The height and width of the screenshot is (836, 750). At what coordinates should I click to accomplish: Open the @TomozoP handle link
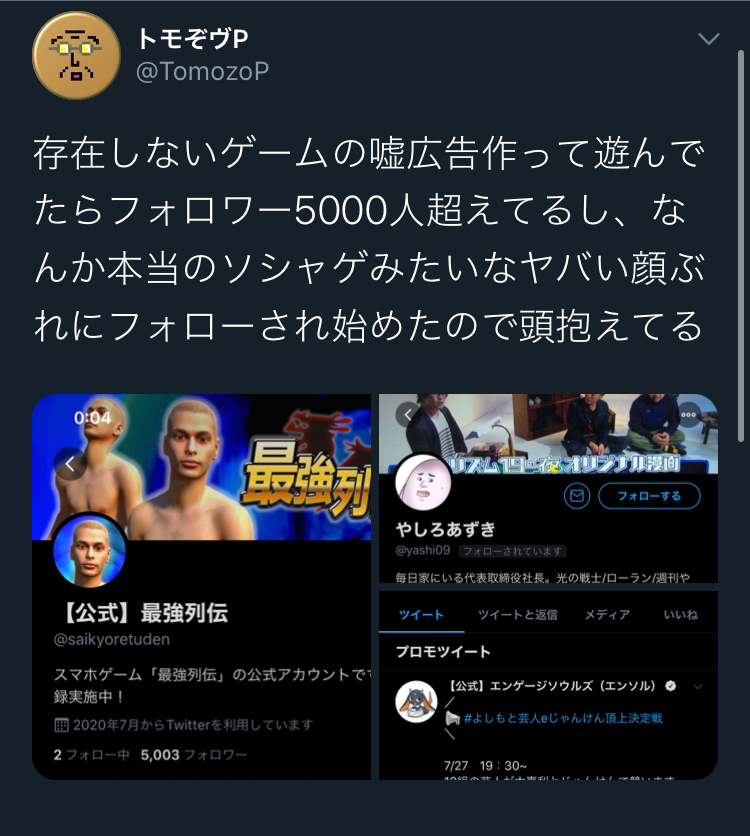[x=203, y=71]
